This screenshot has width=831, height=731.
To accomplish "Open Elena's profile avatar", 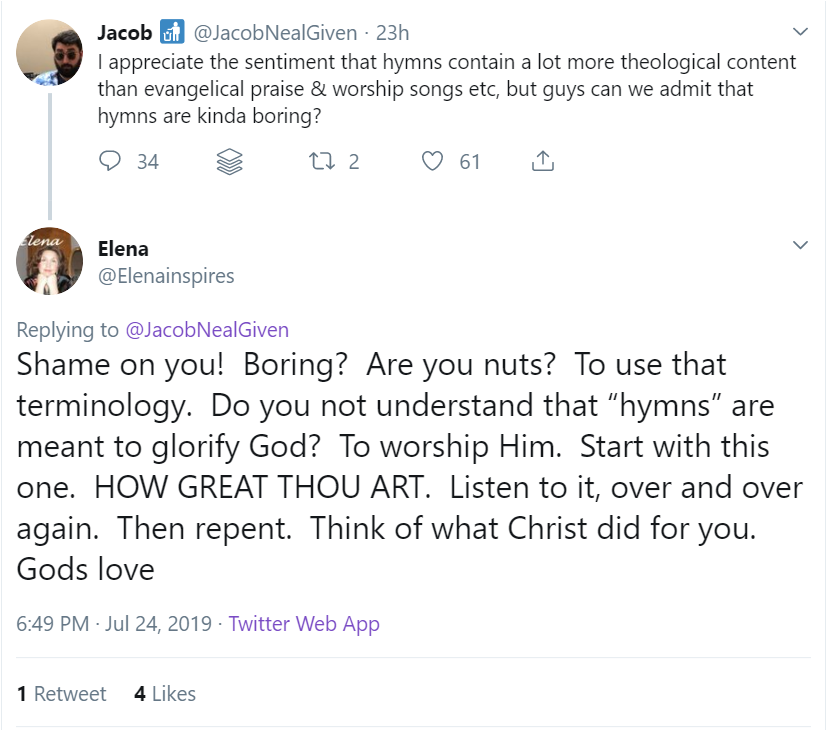I will tap(49, 260).
